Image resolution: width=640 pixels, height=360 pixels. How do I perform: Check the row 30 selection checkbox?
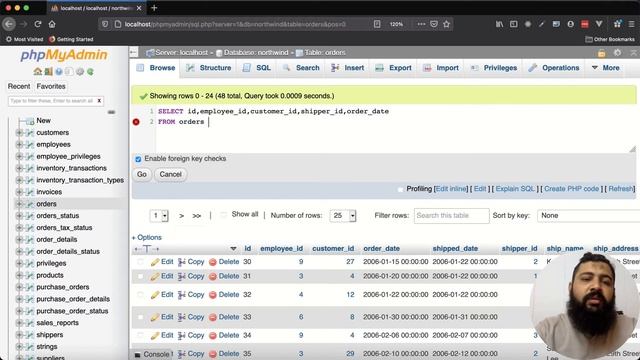click(x=140, y=262)
